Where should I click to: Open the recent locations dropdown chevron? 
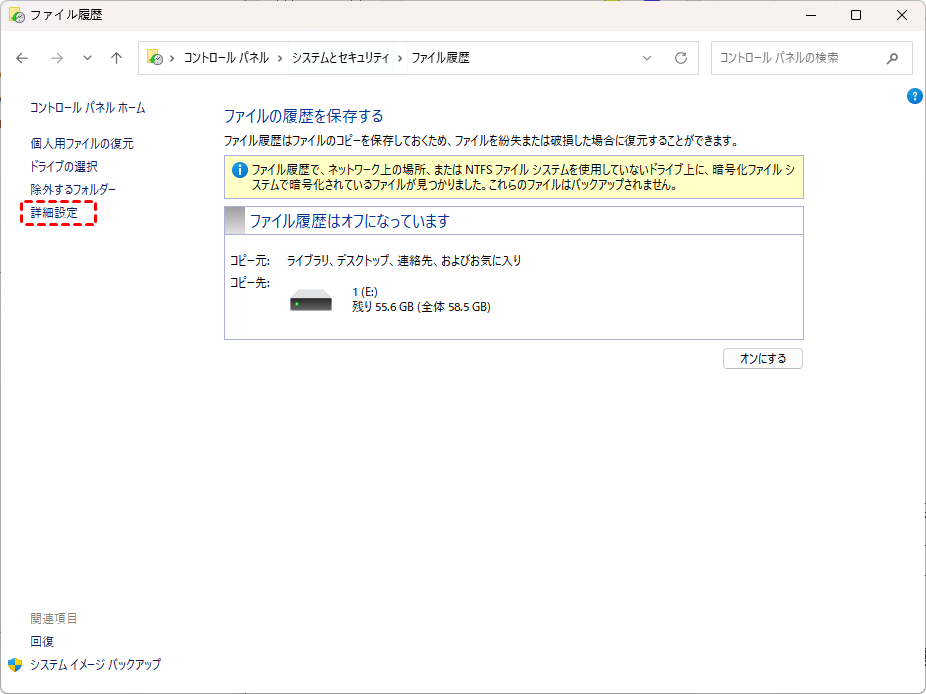(87, 58)
